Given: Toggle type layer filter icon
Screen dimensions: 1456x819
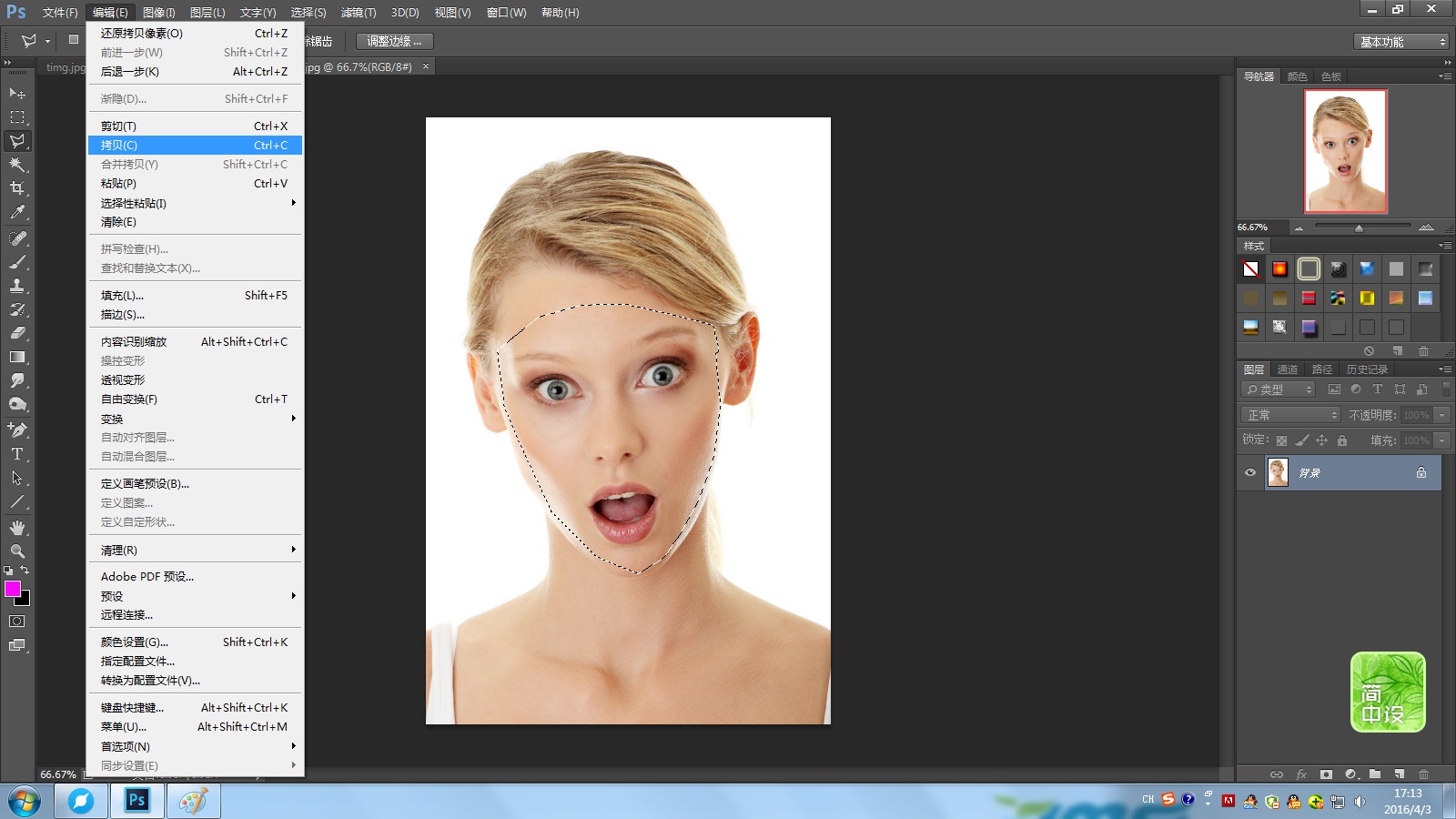Looking at the screenshot, I should 1378,389.
